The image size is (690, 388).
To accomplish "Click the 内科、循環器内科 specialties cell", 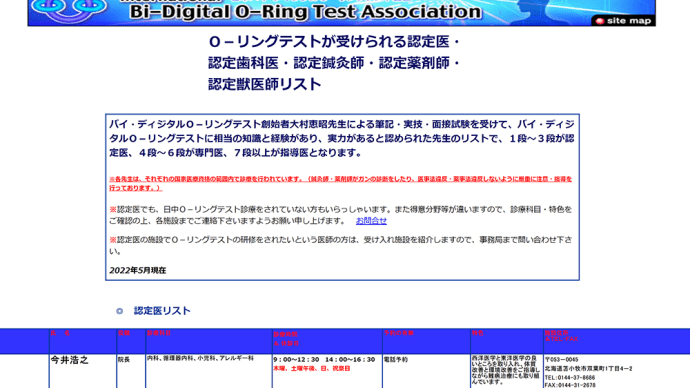I will [200, 359].
